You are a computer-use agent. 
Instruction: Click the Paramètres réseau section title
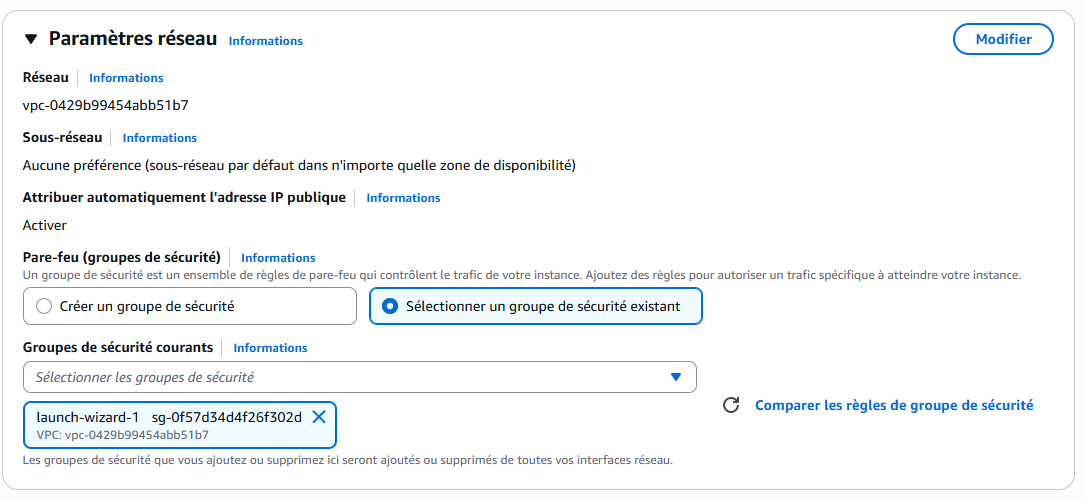click(133, 39)
